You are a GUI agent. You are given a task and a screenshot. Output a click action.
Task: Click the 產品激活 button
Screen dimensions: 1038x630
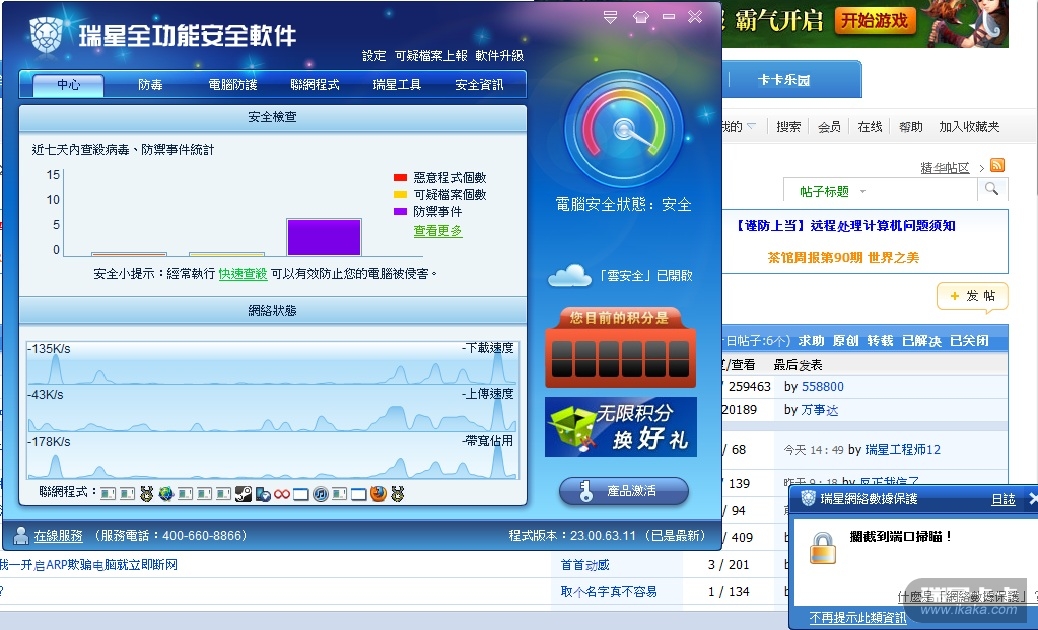click(x=624, y=491)
